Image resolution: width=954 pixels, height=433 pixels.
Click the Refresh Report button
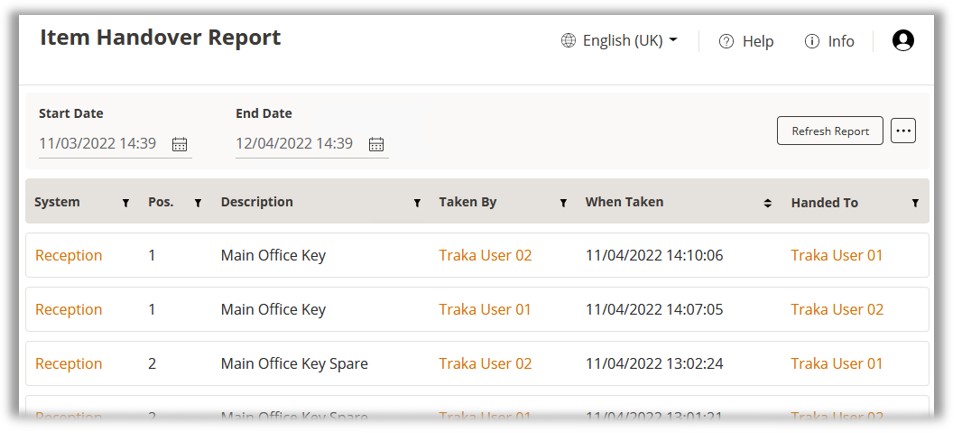pos(830,131)
